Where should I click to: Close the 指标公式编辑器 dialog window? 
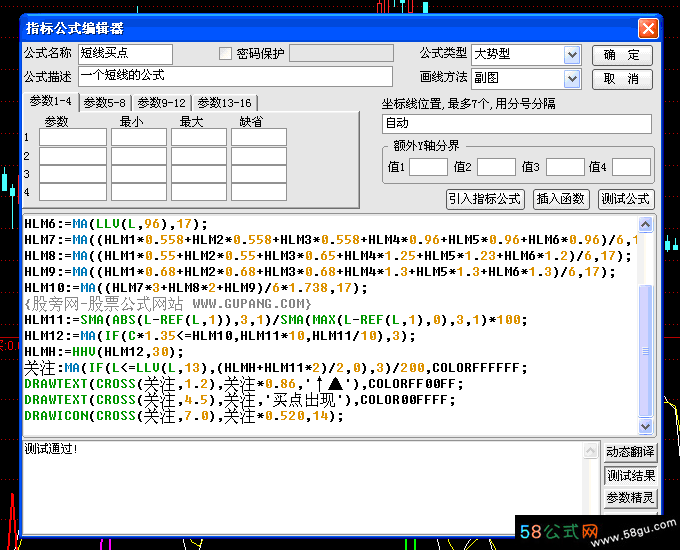tap(648, 29)
